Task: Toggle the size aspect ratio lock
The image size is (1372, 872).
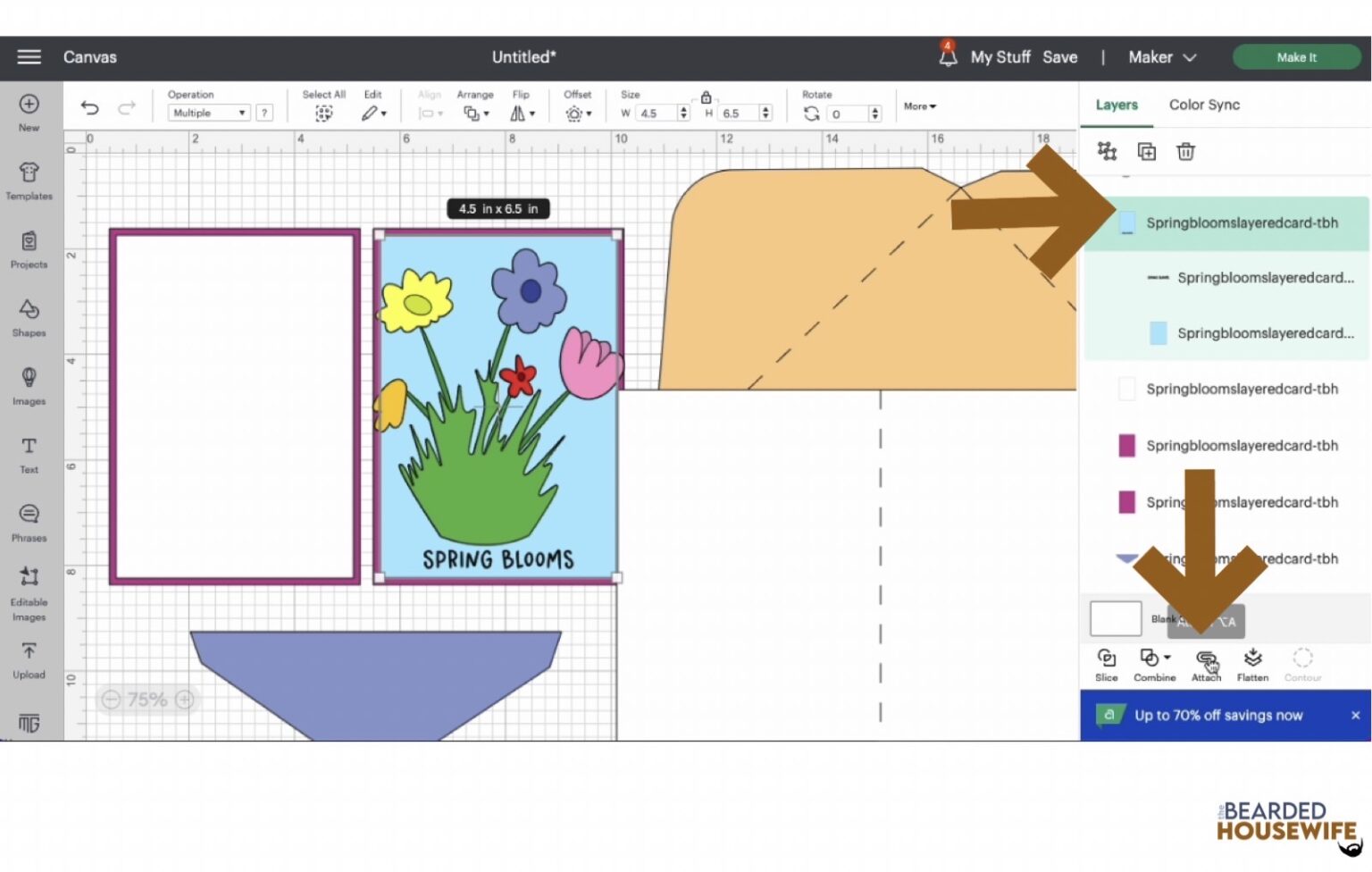Action: click(x=706, y=96)
